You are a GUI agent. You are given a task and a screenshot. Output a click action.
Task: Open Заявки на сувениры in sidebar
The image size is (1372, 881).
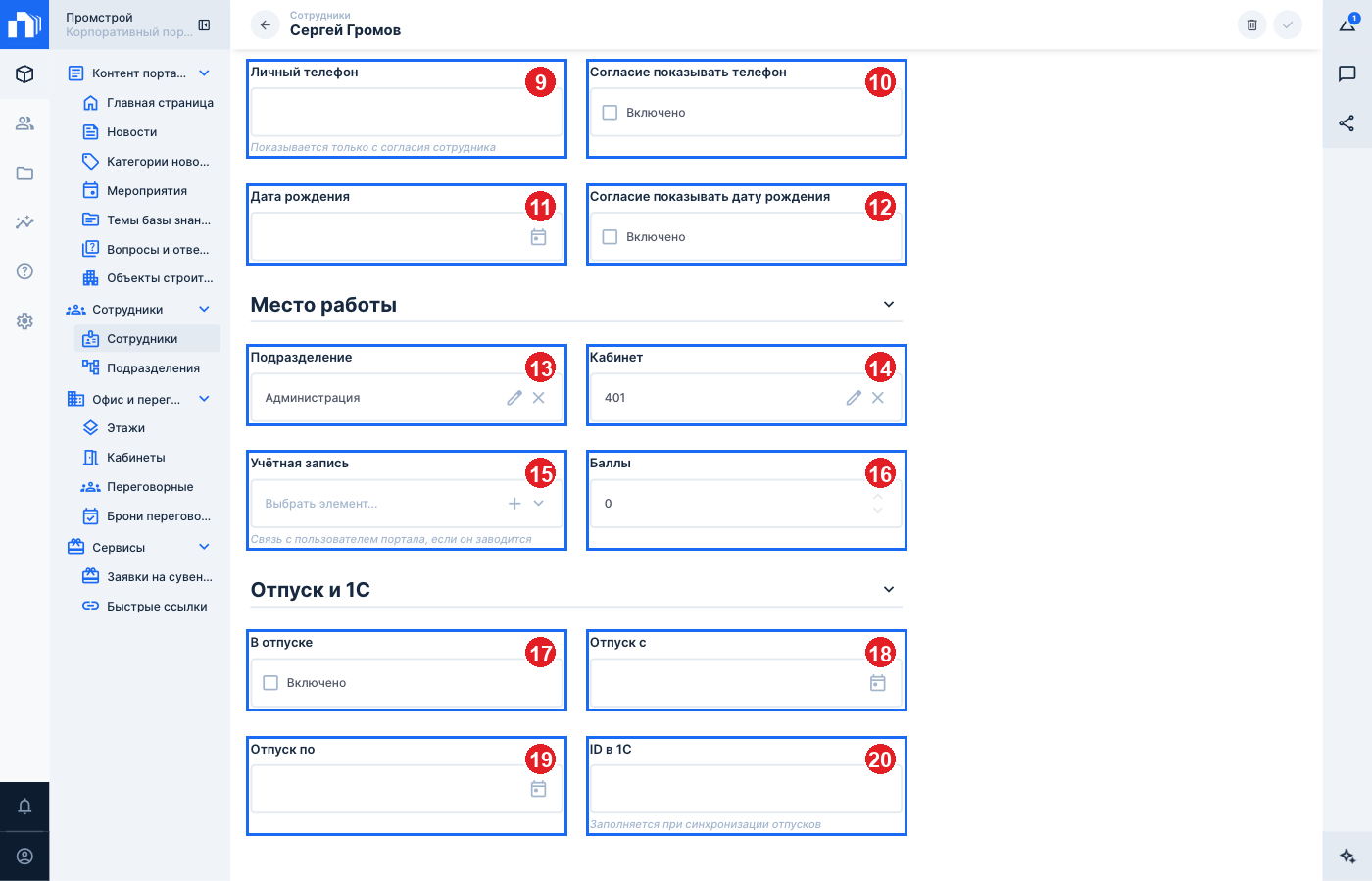149,577
